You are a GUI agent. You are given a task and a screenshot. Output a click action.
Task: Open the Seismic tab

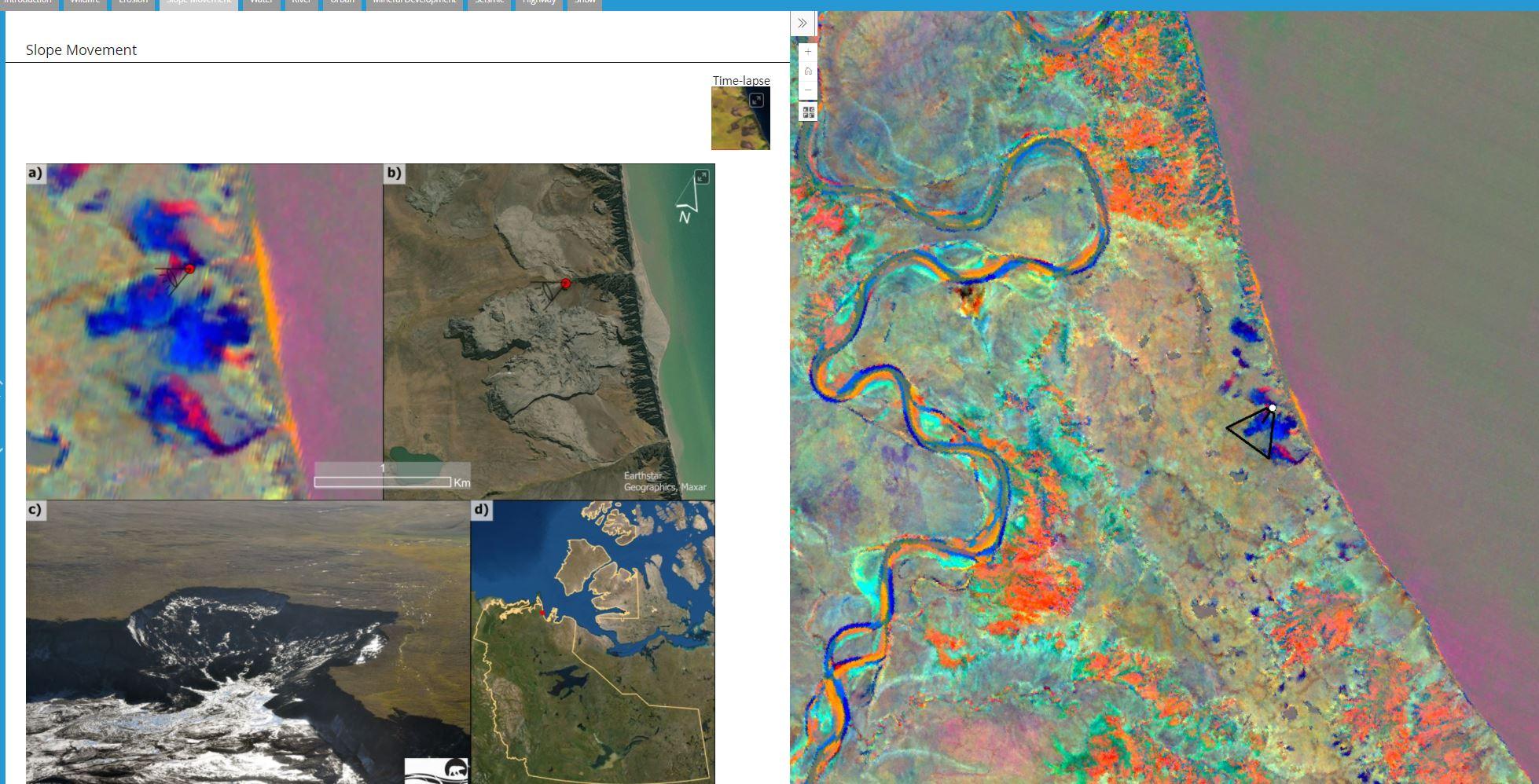click(x=489, y=2)
